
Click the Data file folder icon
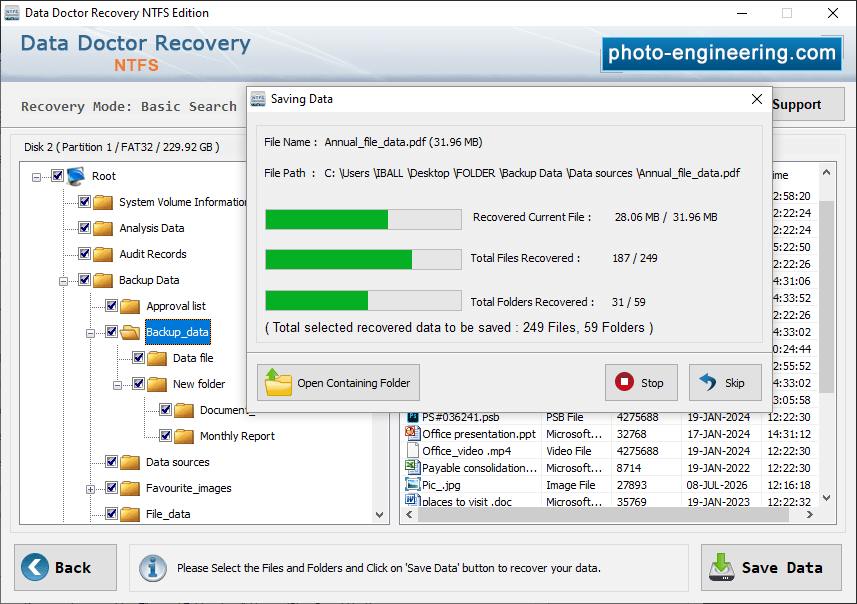tap(157, 358)
